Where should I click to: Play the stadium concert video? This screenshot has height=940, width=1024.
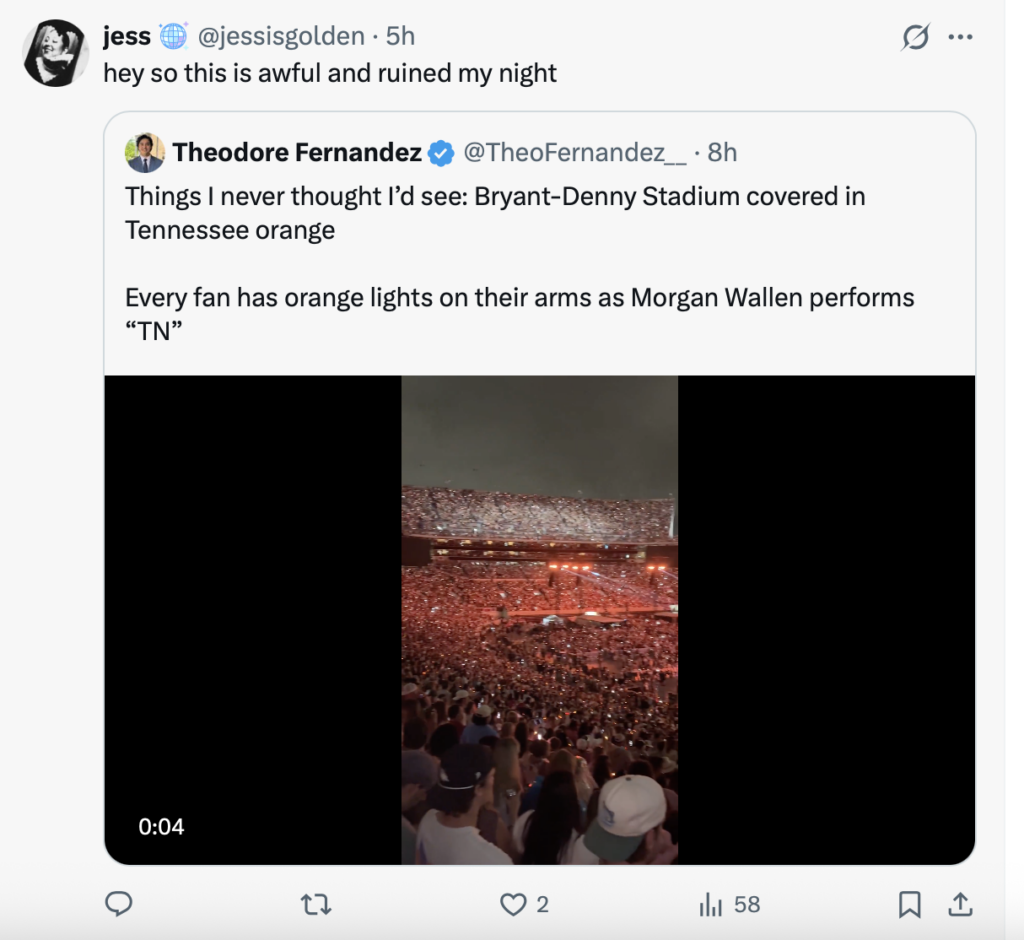(x=540, y=620)
